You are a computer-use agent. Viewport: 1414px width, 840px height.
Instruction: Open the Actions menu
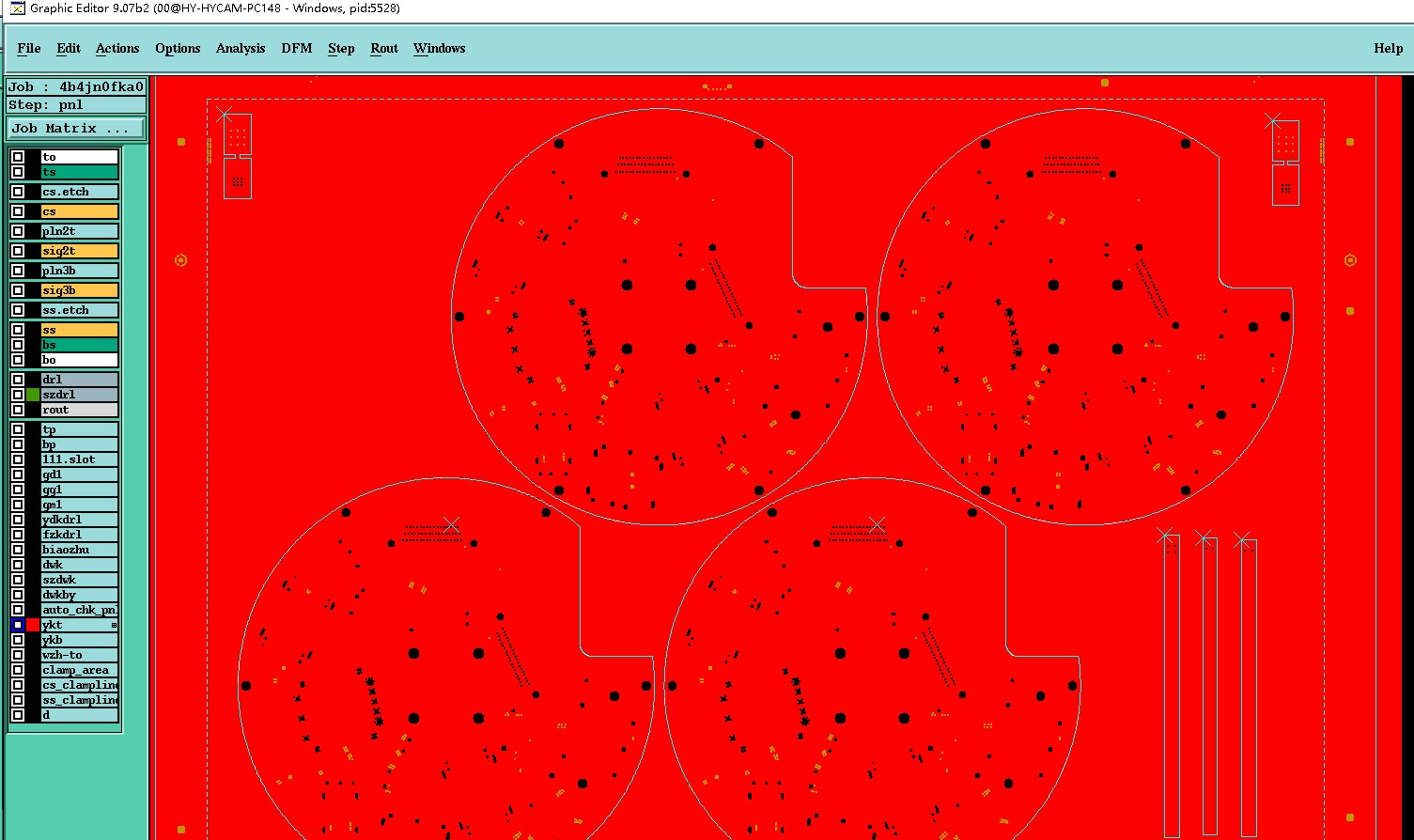117,48
